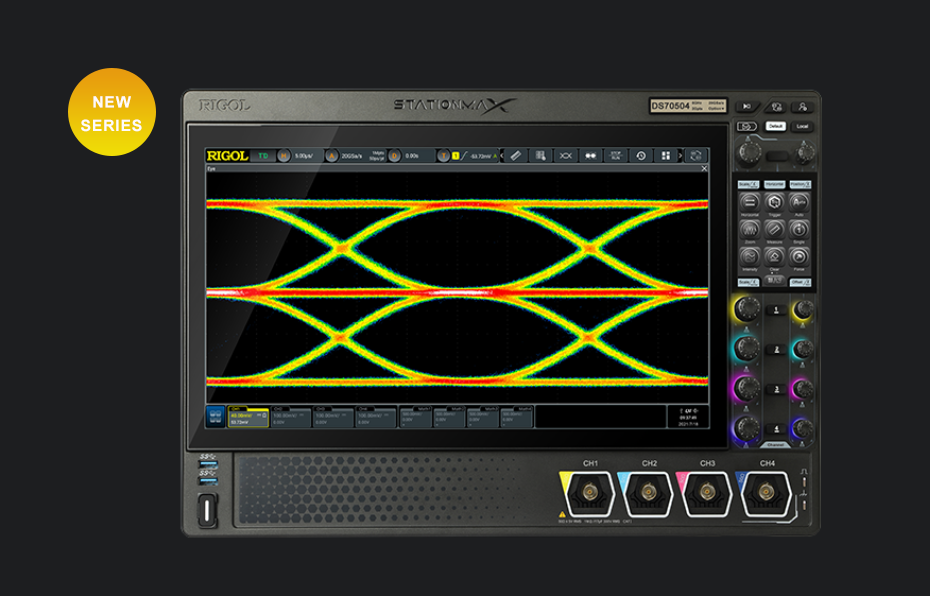Open the blue function menu at bottom-left
The image size is (930, 596).
pos(215,417)
